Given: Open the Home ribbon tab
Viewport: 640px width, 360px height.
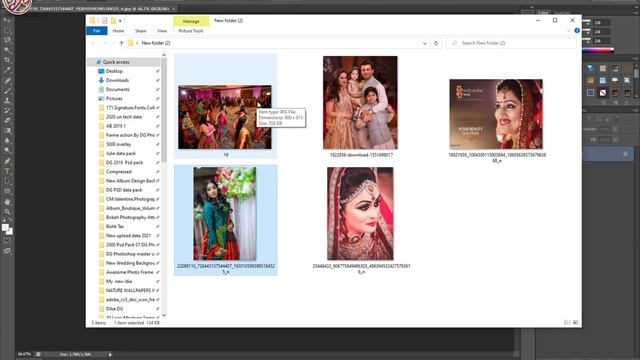Looking at the screenshot, I should pos(118,31).
